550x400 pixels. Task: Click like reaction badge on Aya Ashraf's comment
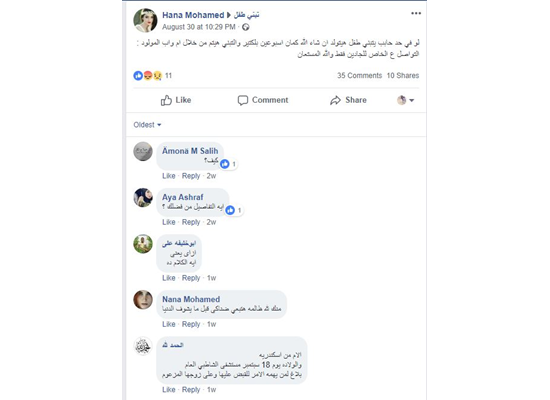tap(230, 210)
